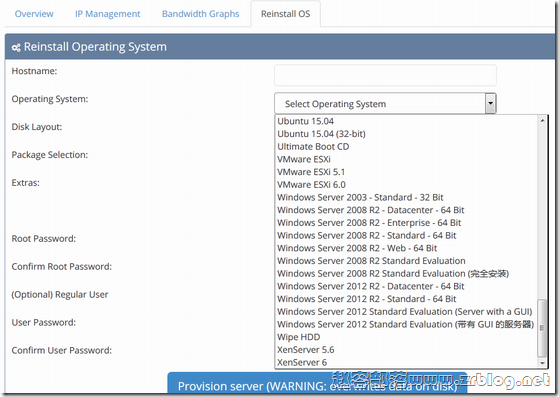Choose Windows Server 2008 R2 Standard 64 Bit
This screenshot has height=397, width=559.
[x=406, y=236]
